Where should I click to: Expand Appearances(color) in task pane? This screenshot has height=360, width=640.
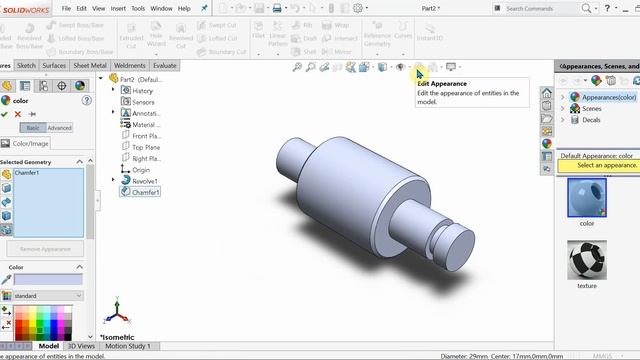pos(562,97)
